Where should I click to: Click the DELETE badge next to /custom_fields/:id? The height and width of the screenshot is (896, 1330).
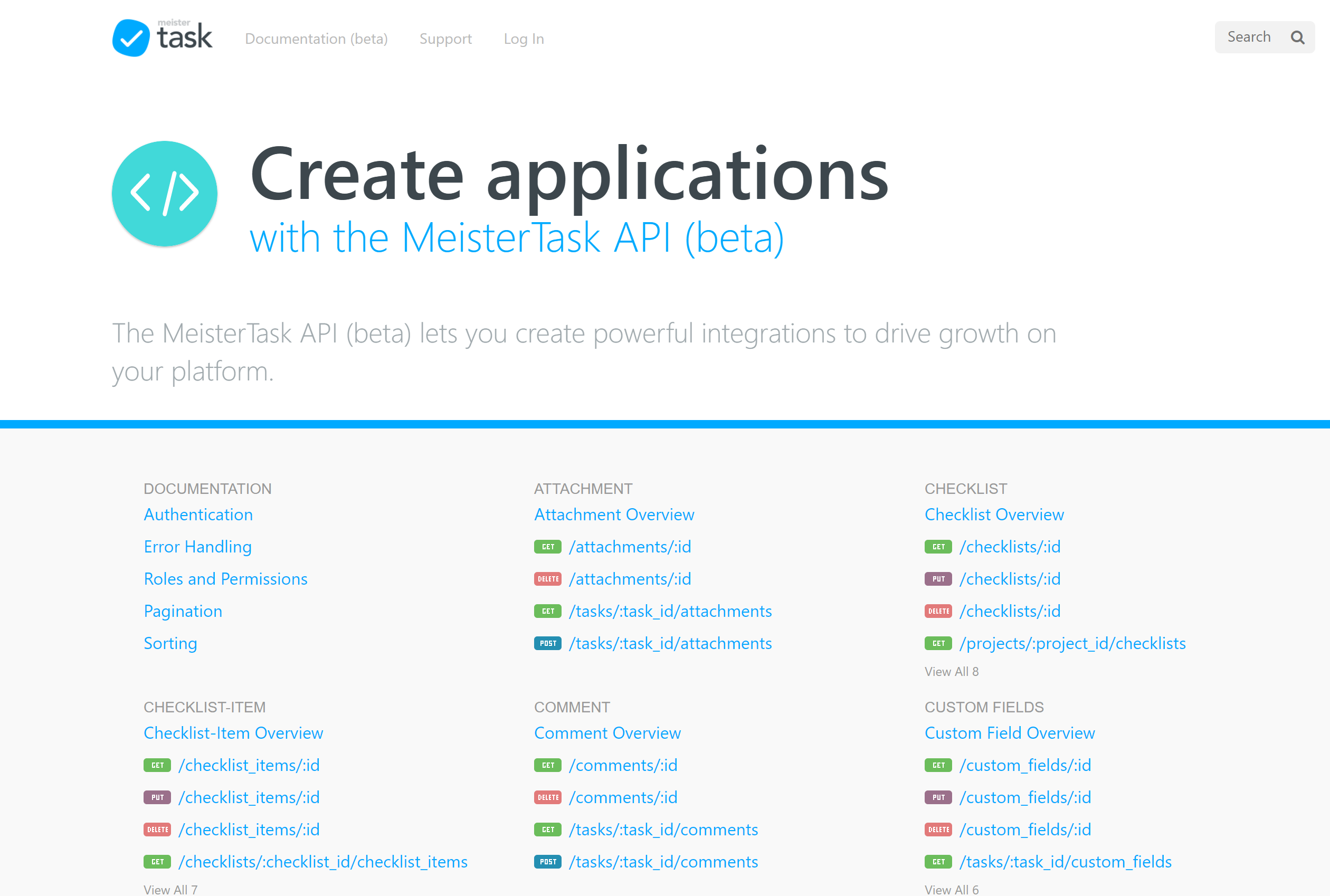click(x=937, y=829)
